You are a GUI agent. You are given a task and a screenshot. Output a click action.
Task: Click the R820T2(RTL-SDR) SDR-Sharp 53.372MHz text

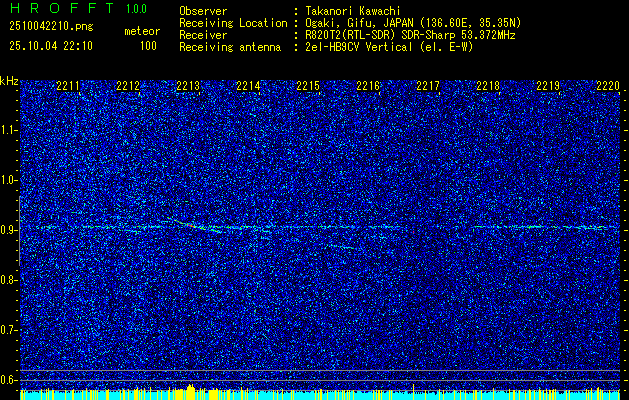tap(410, 35)
